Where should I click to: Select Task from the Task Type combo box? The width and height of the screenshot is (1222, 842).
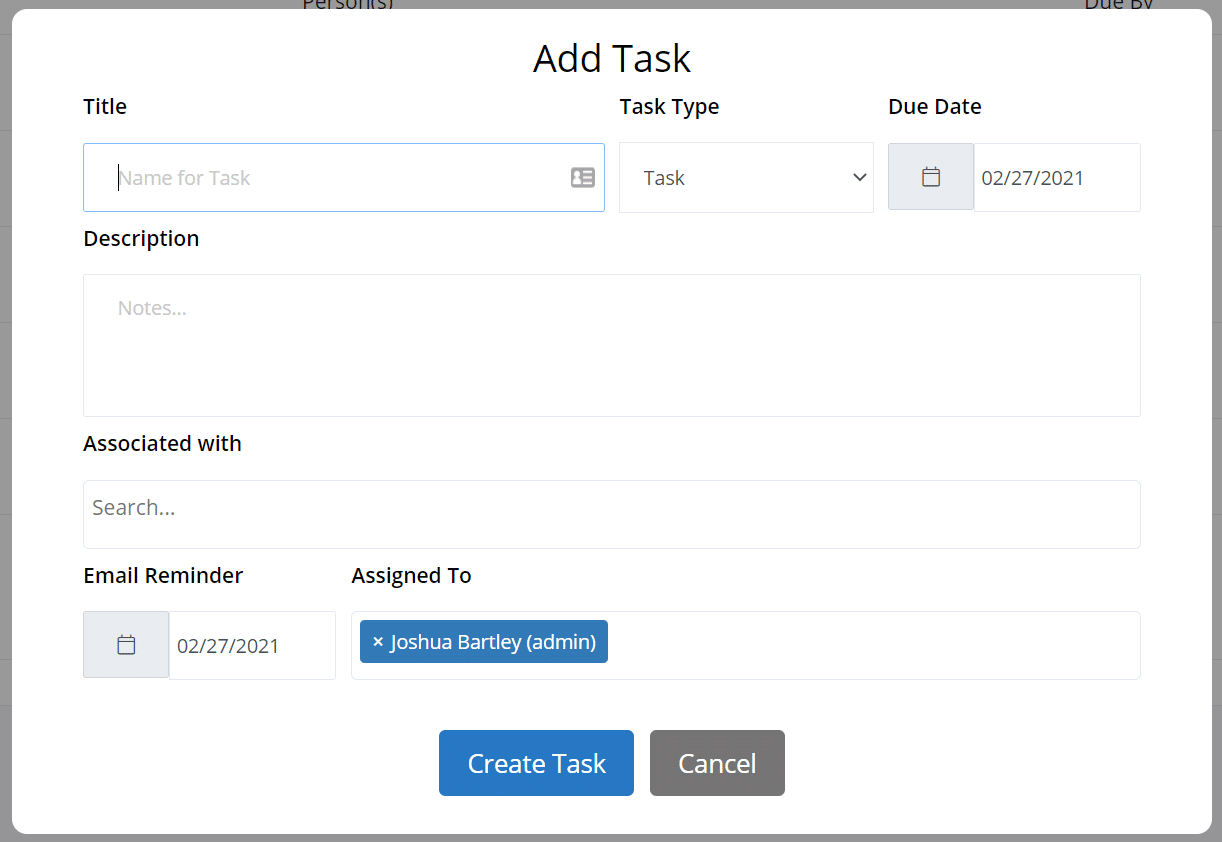pyautogui.click(x=746, y=177)
